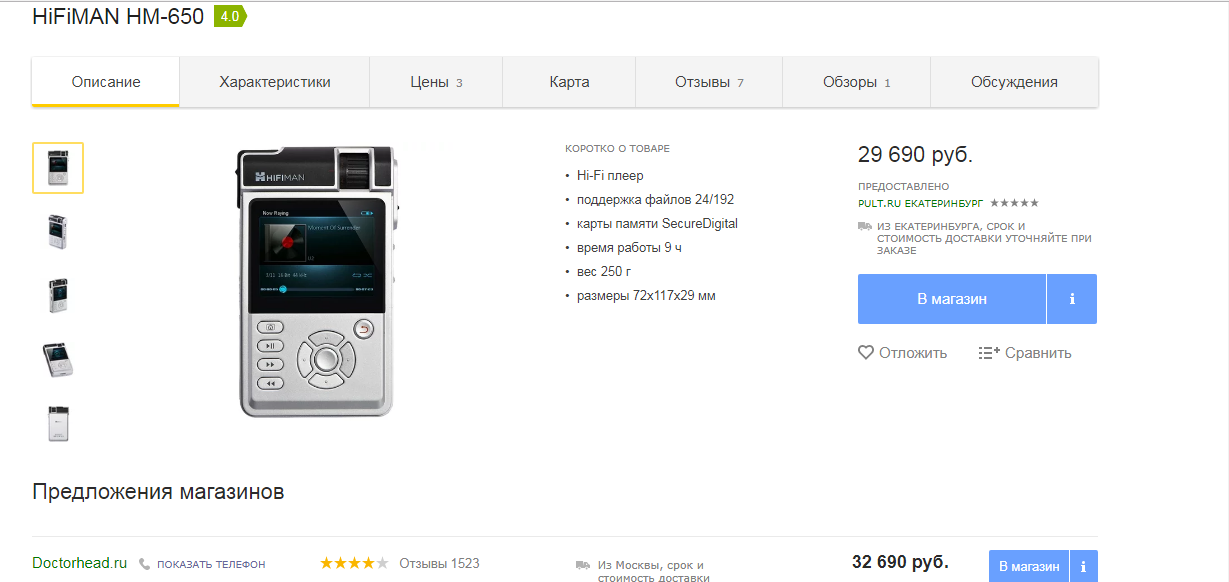Select the fourth angled-view product thumbnail

58,359
